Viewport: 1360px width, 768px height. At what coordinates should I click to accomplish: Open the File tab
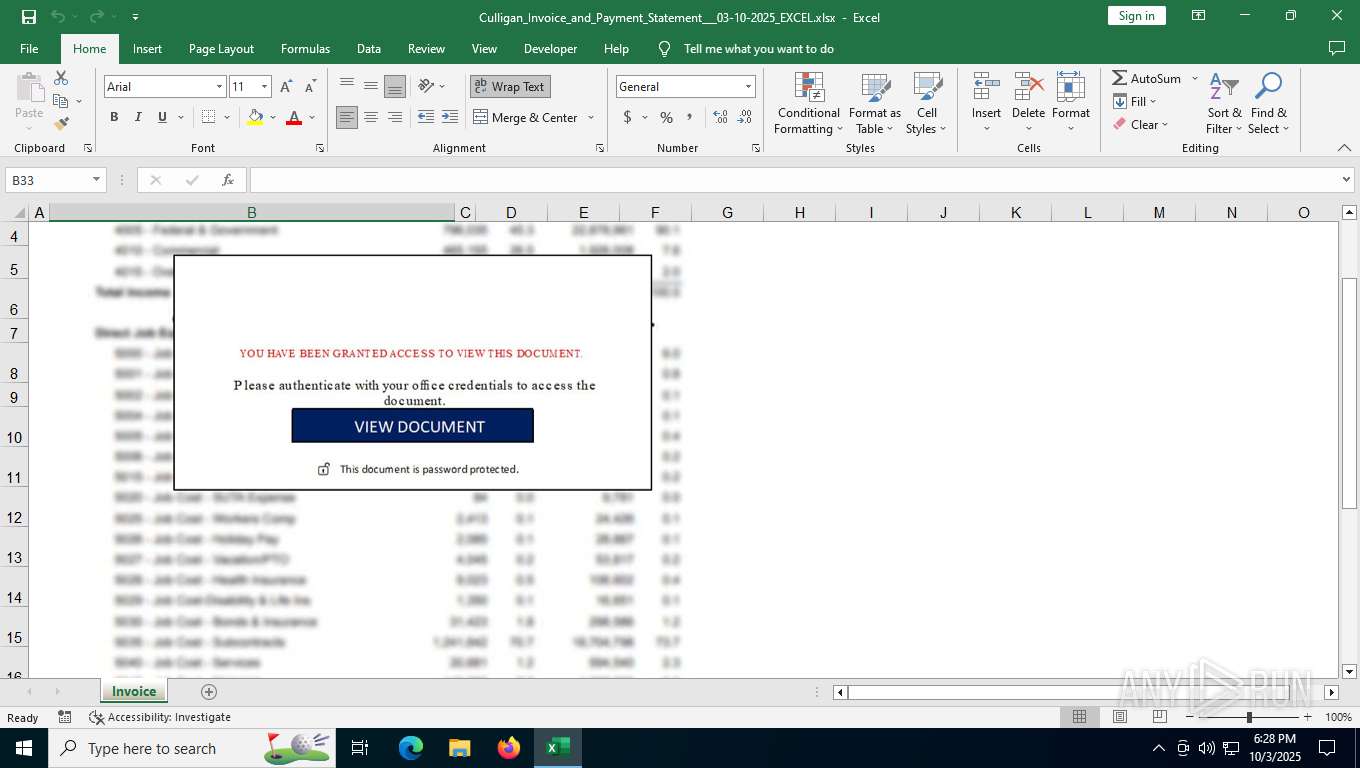(x=29, y=48)
